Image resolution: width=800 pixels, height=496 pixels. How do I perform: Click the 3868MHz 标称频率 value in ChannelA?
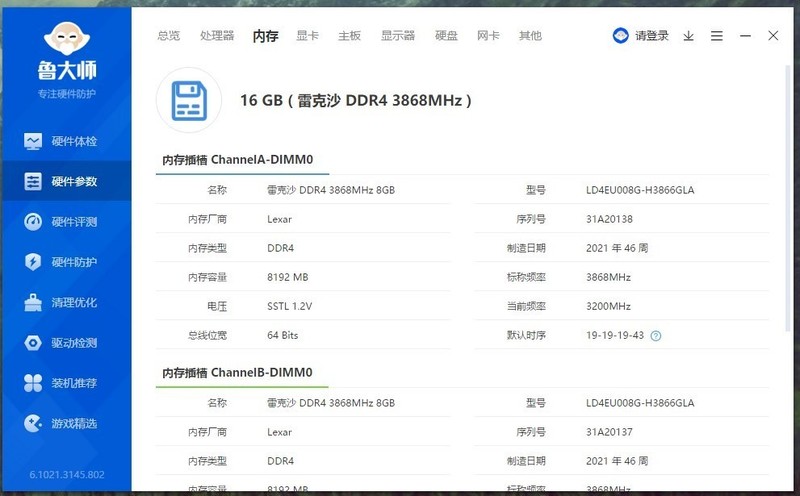(608, 278)
